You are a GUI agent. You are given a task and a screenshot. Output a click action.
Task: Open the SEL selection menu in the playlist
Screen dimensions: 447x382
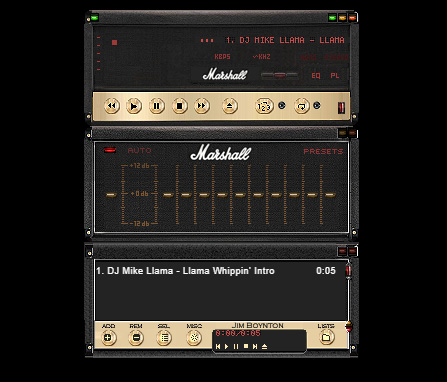[164, 338]
